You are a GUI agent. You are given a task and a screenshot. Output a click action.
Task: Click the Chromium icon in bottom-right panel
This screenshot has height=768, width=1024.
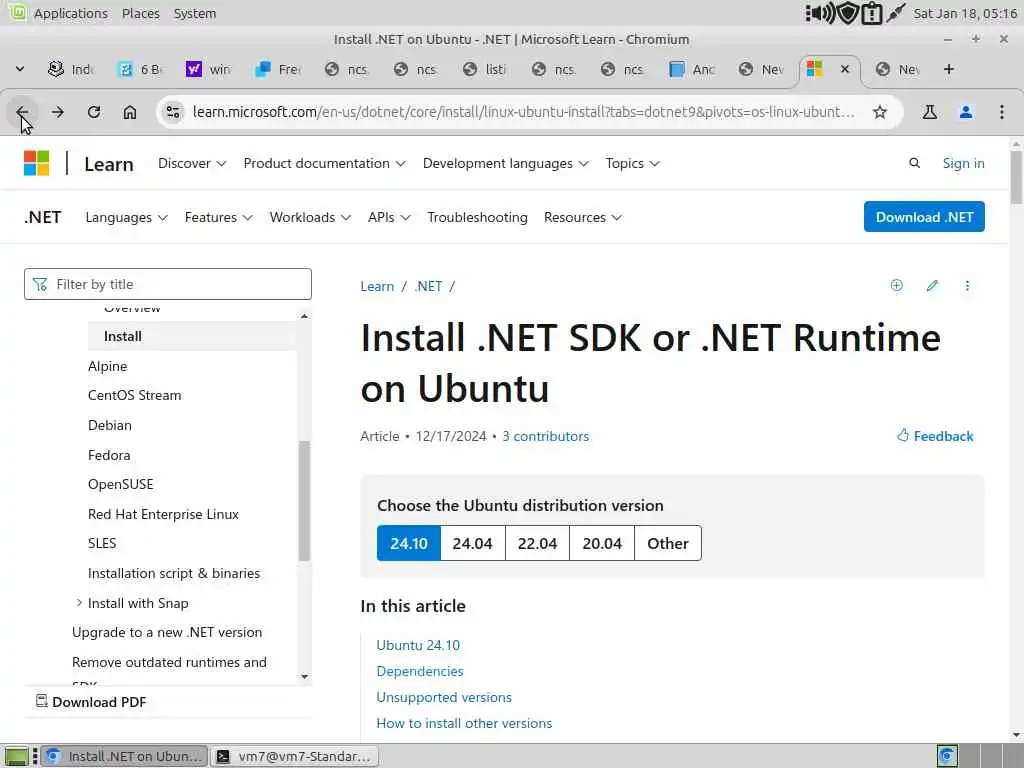point(947,756)
